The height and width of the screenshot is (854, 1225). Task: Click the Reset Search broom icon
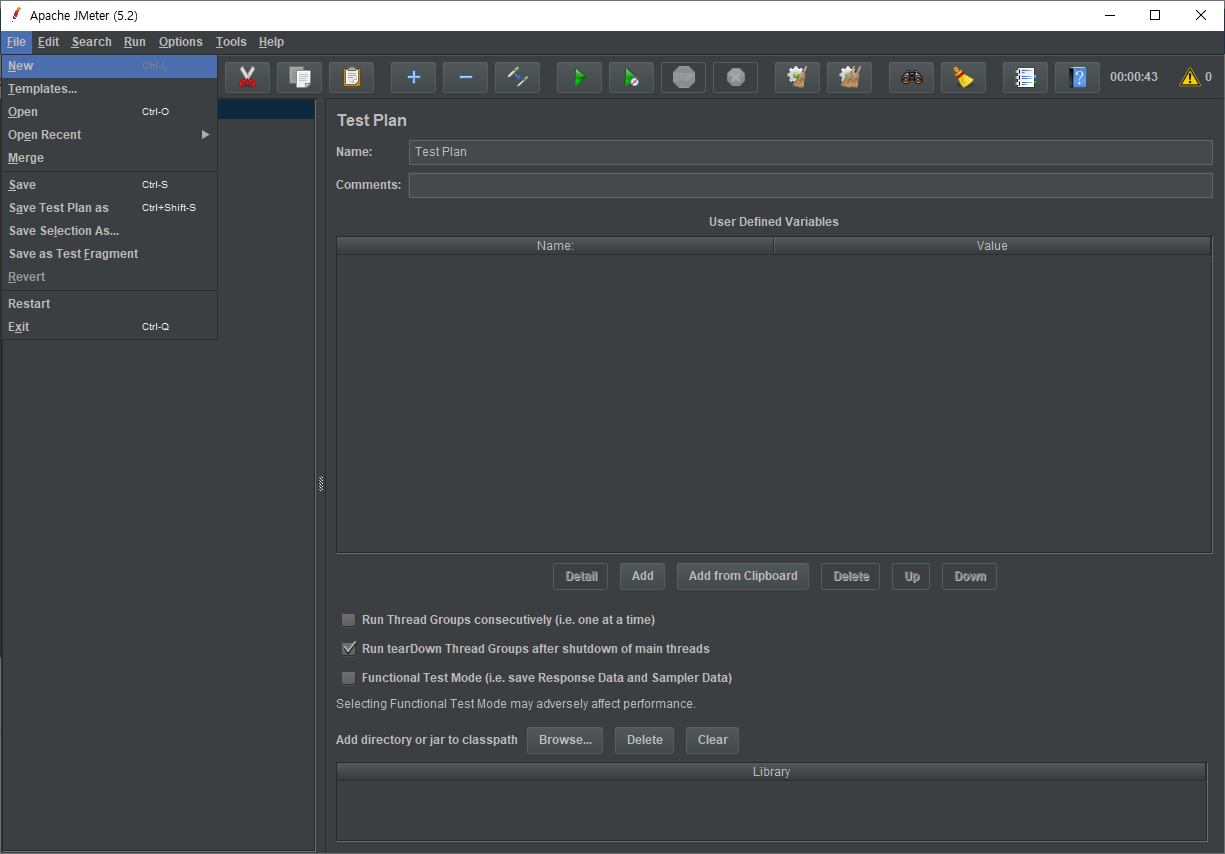click(x=964, y=77)
